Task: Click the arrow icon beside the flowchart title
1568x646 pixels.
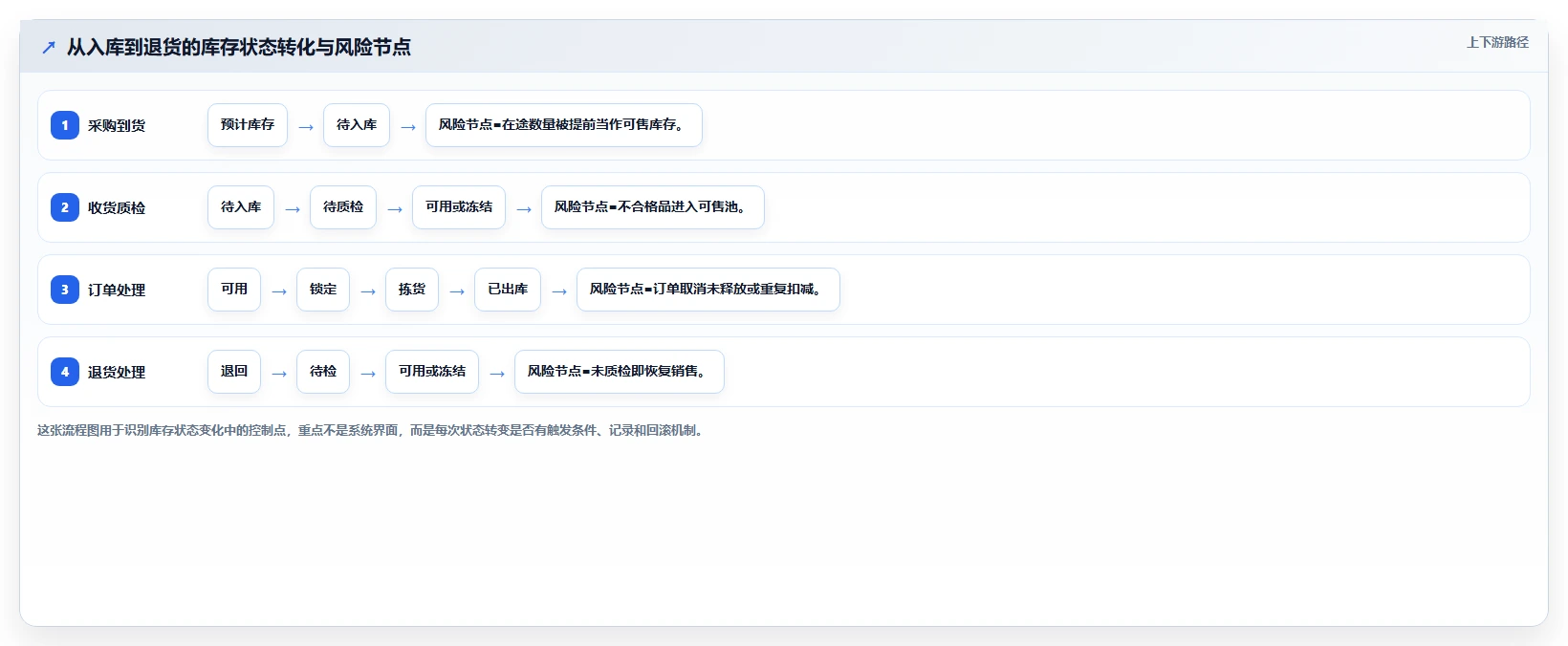Action: [x=49, y=47]
